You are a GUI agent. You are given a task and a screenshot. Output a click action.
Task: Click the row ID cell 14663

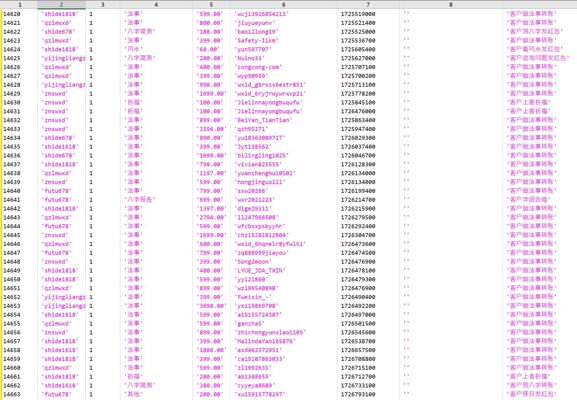coord(12,394)
